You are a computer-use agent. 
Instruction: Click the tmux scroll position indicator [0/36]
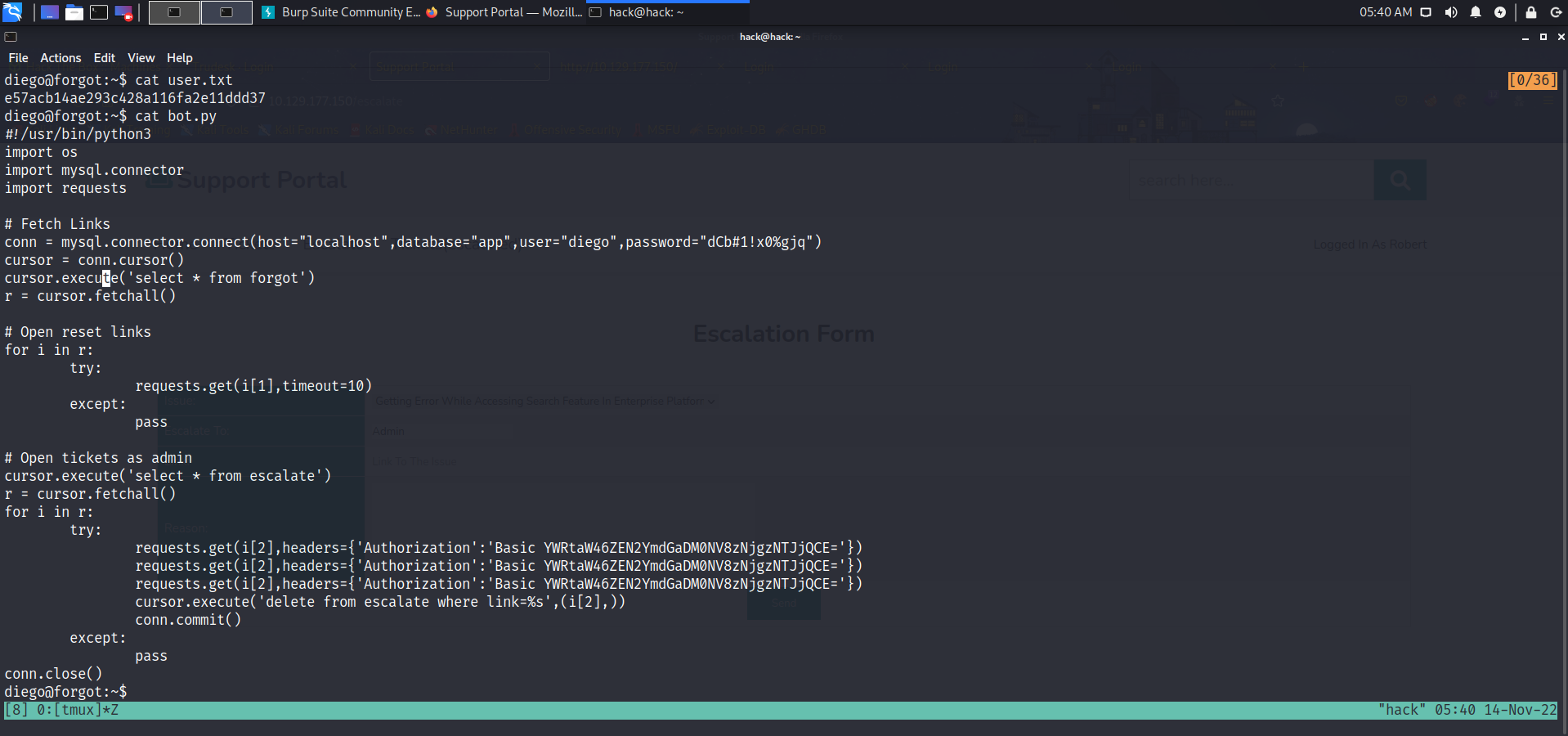click(x=1533, y=80)
